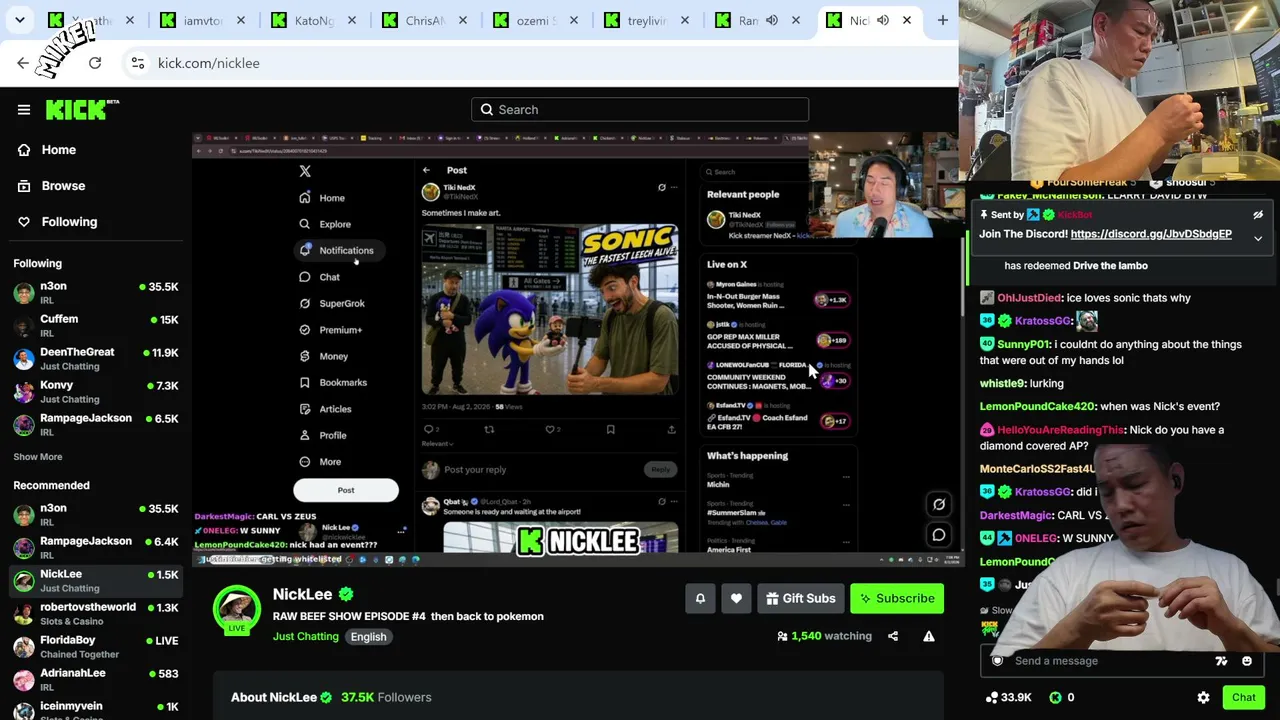
Task: Mute the Ran tab's audio speaker icon
Action: pos(772,20)
